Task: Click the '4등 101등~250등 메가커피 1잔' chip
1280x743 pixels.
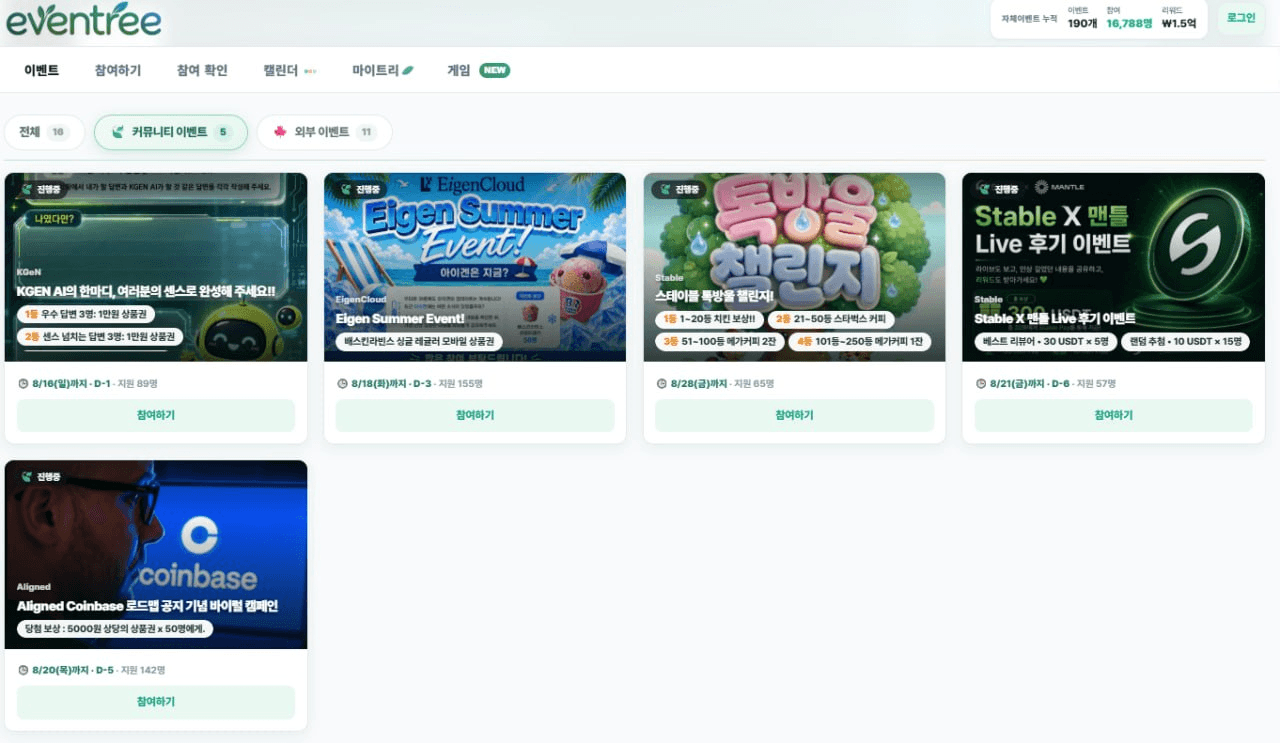Action: (x=860, y=342)
